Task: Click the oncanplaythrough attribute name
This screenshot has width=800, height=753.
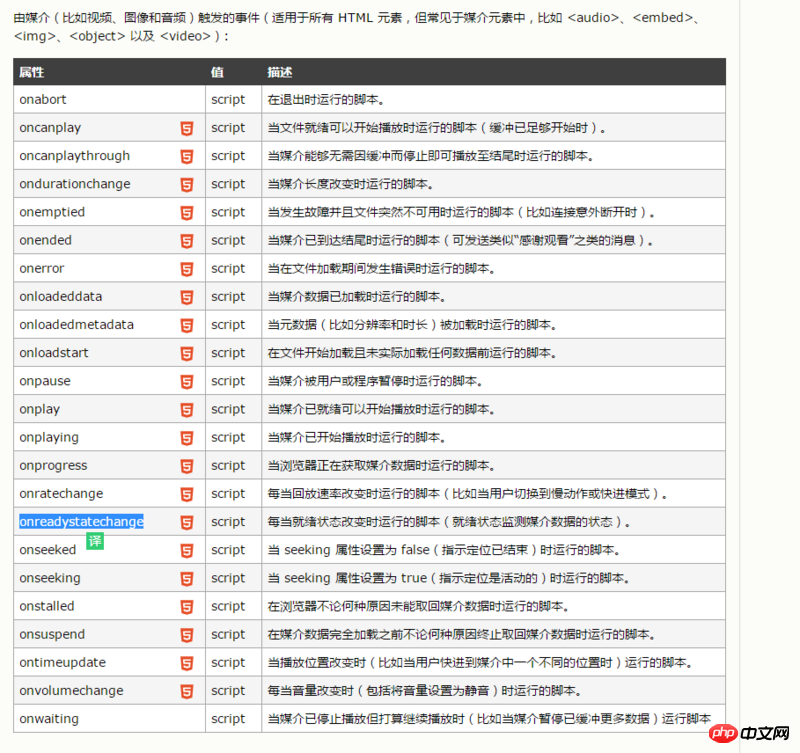Action: 74,156
